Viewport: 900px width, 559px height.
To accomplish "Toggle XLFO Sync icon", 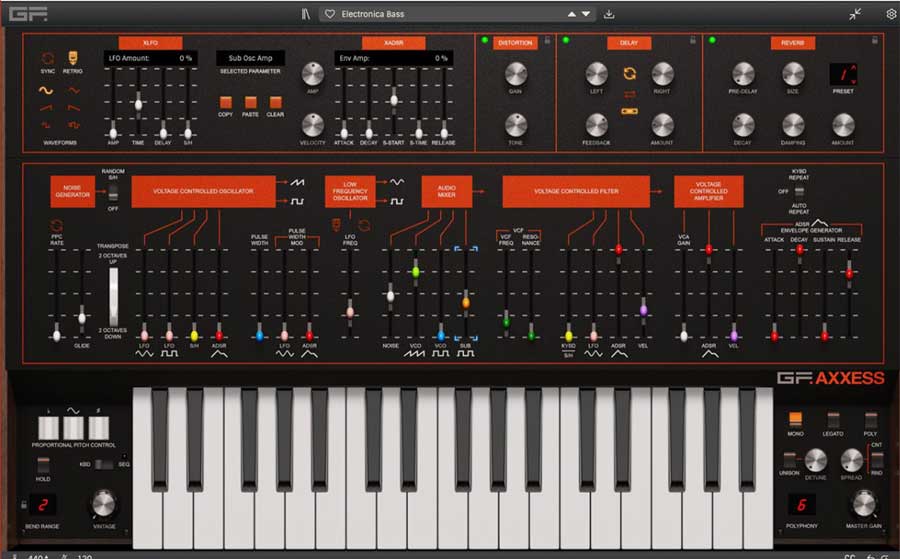I will [x=48, y=58].
